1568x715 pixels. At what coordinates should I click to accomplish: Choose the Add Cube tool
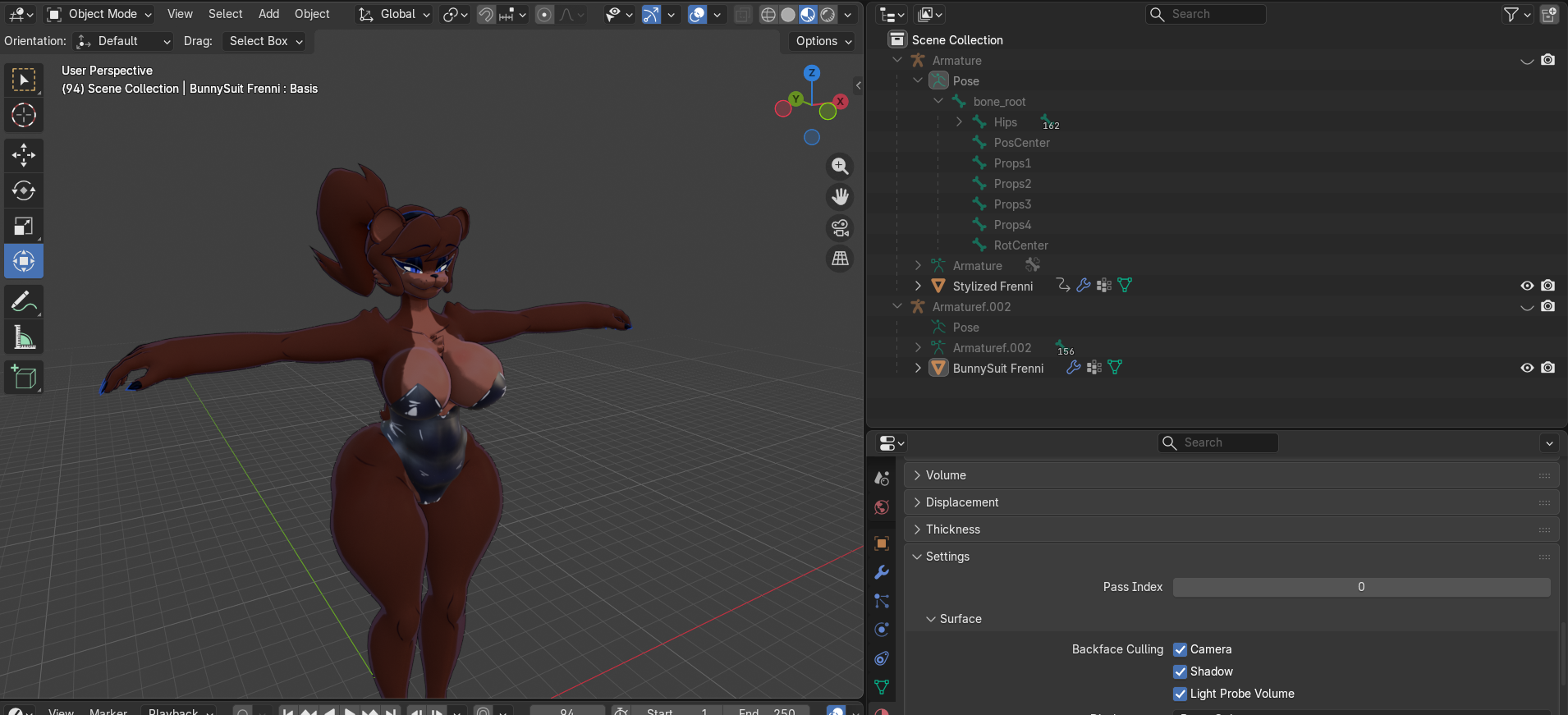(24, 377)
